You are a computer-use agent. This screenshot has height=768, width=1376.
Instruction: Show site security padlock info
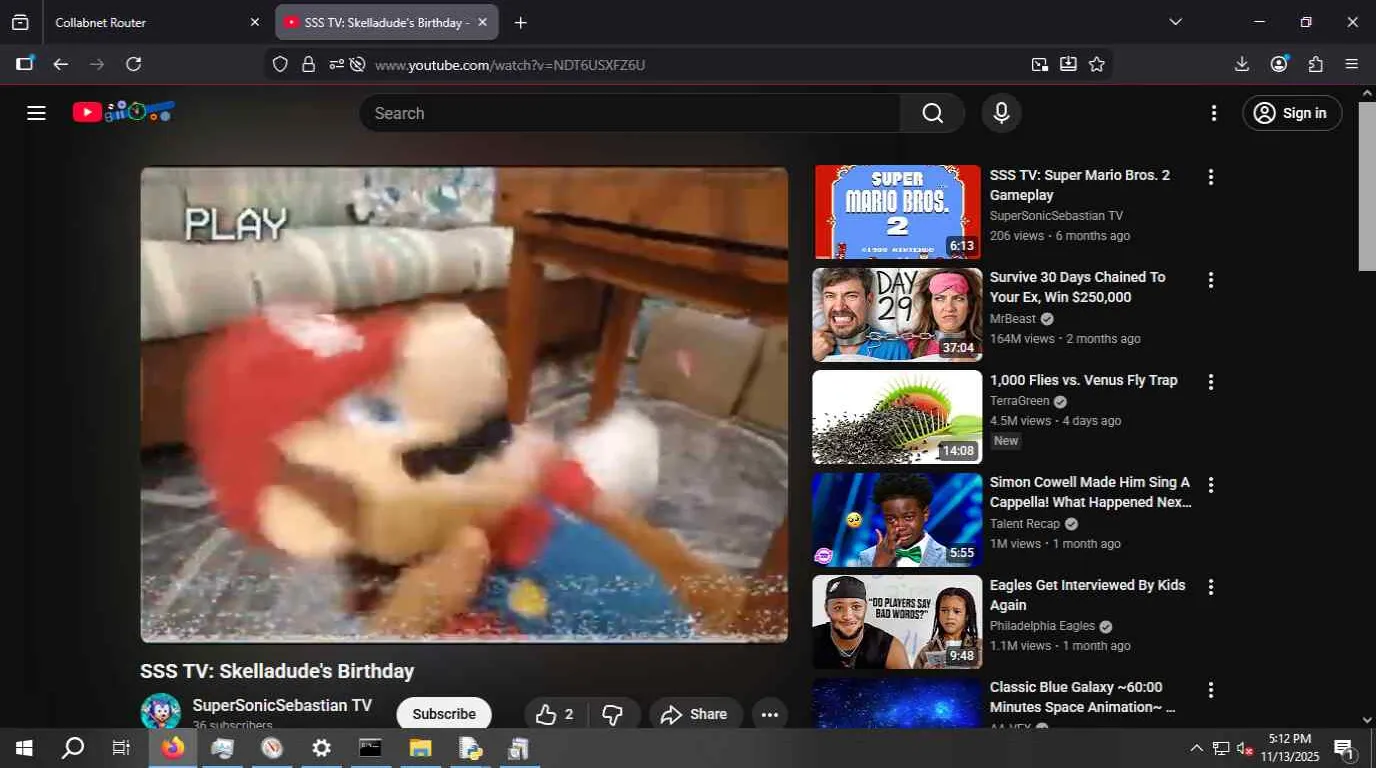[308, 64]
